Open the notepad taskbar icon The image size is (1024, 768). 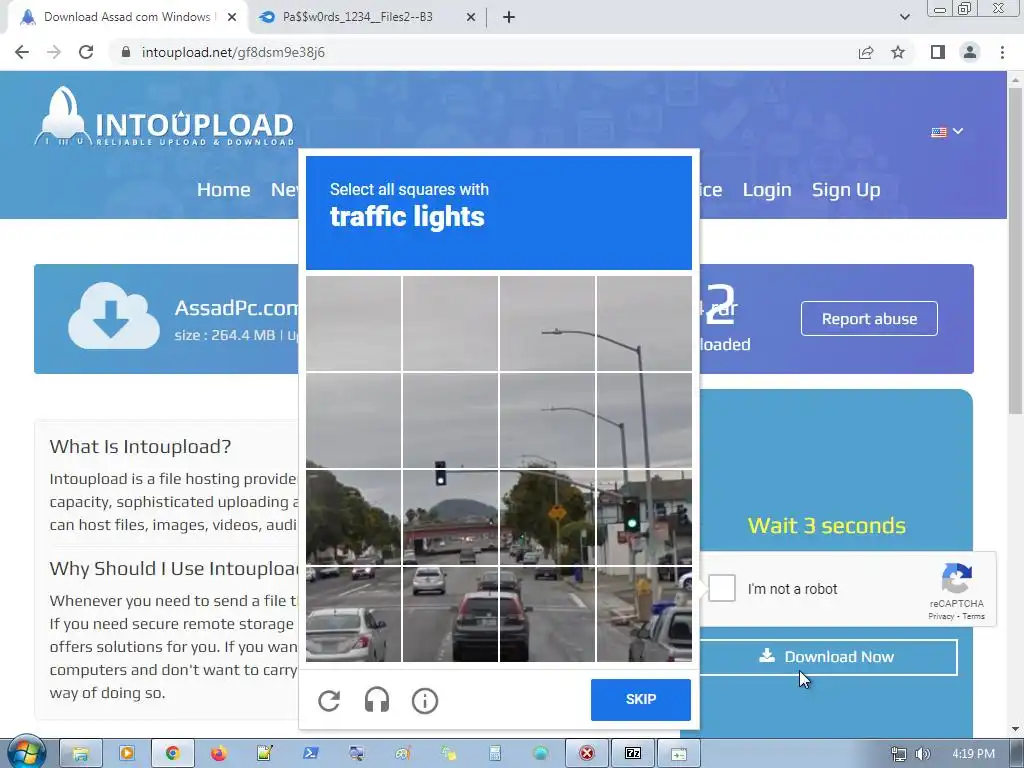pos(264,754)
